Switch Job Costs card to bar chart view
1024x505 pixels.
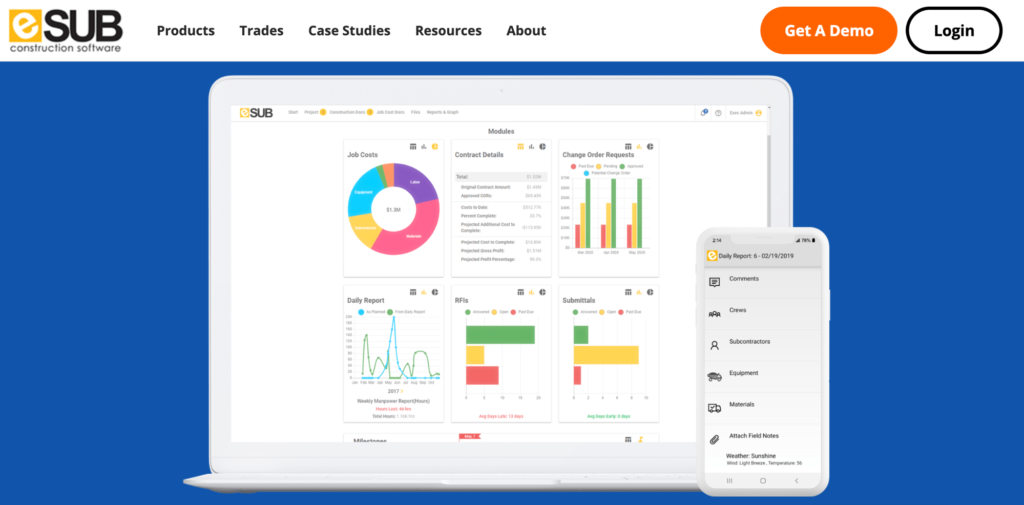tap(424, 146)
